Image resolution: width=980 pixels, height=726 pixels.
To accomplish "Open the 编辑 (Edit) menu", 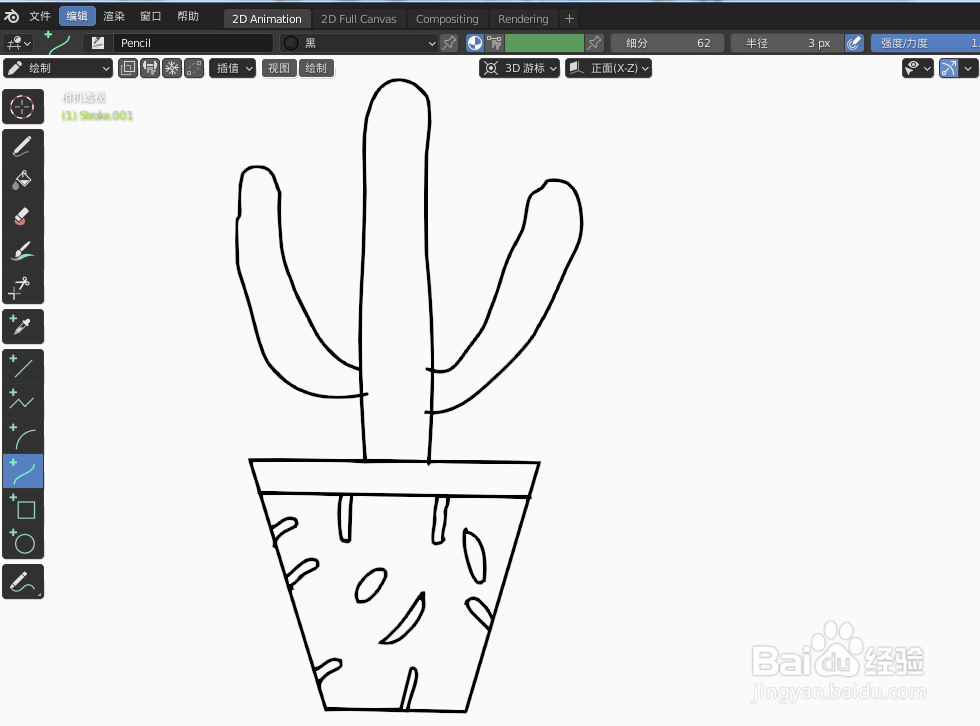I will [77, 16].
